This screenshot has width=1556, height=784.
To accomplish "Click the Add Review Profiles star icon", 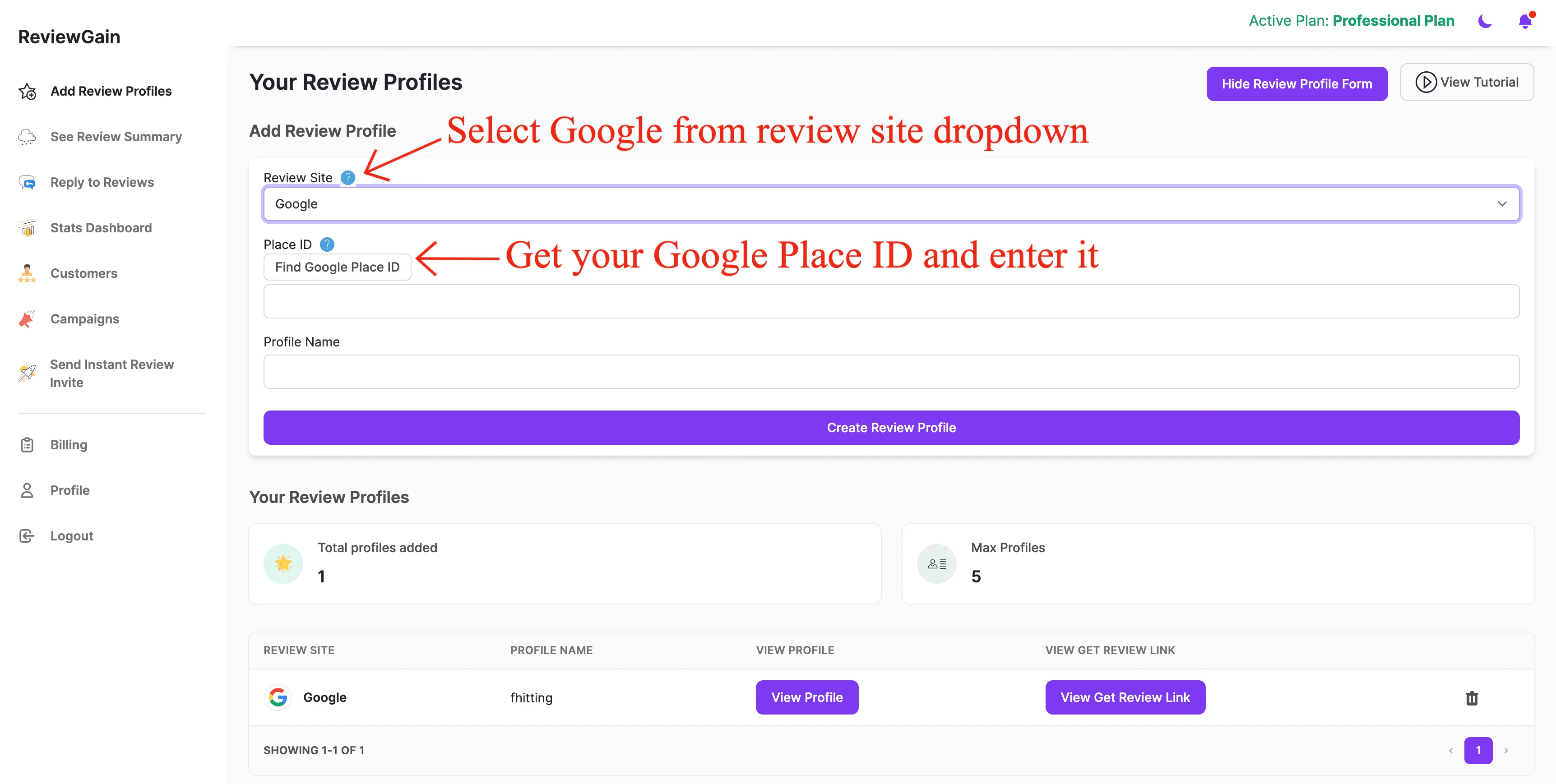I will point(27,91).
